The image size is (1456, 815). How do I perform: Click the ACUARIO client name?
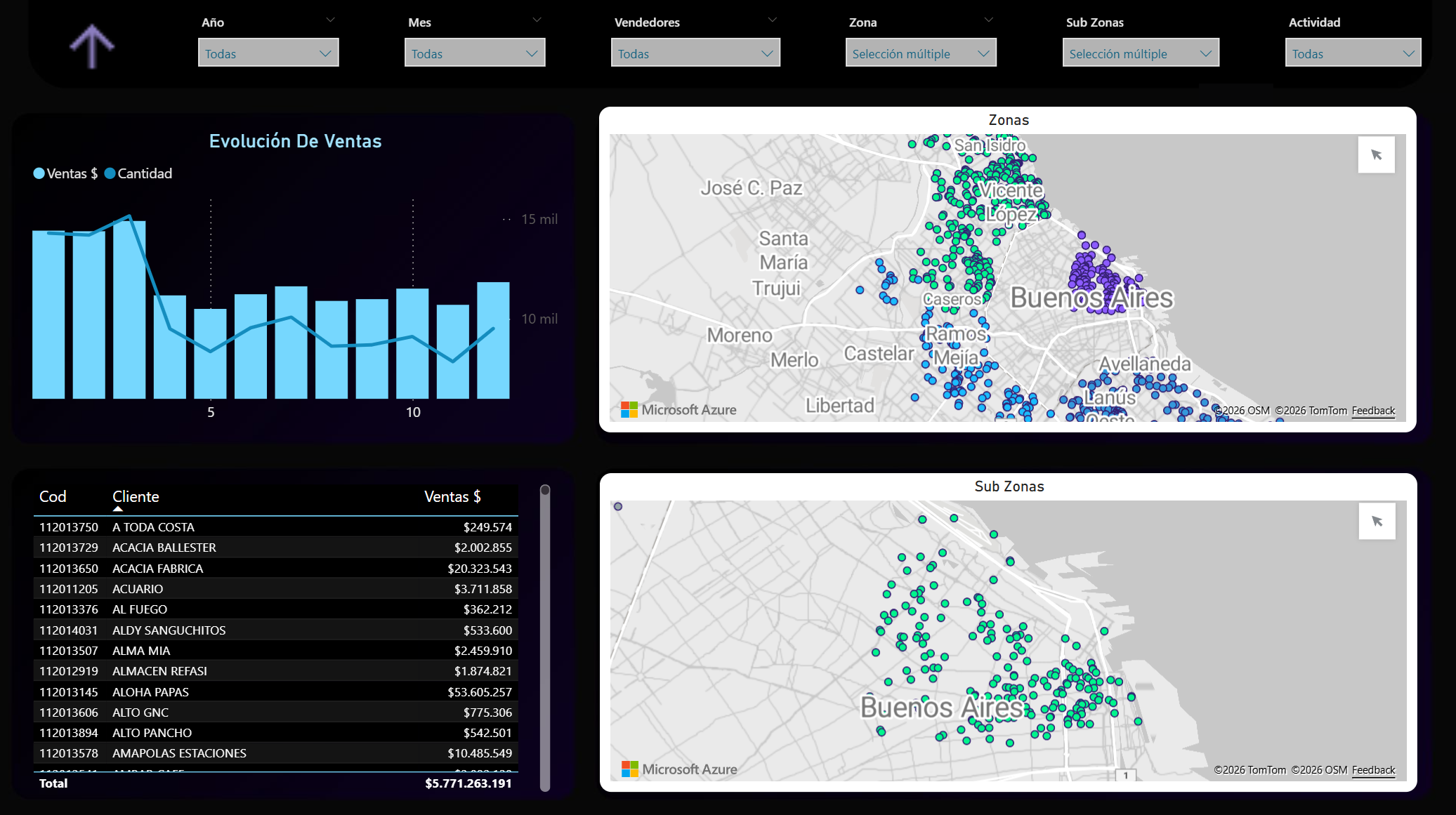138,589
